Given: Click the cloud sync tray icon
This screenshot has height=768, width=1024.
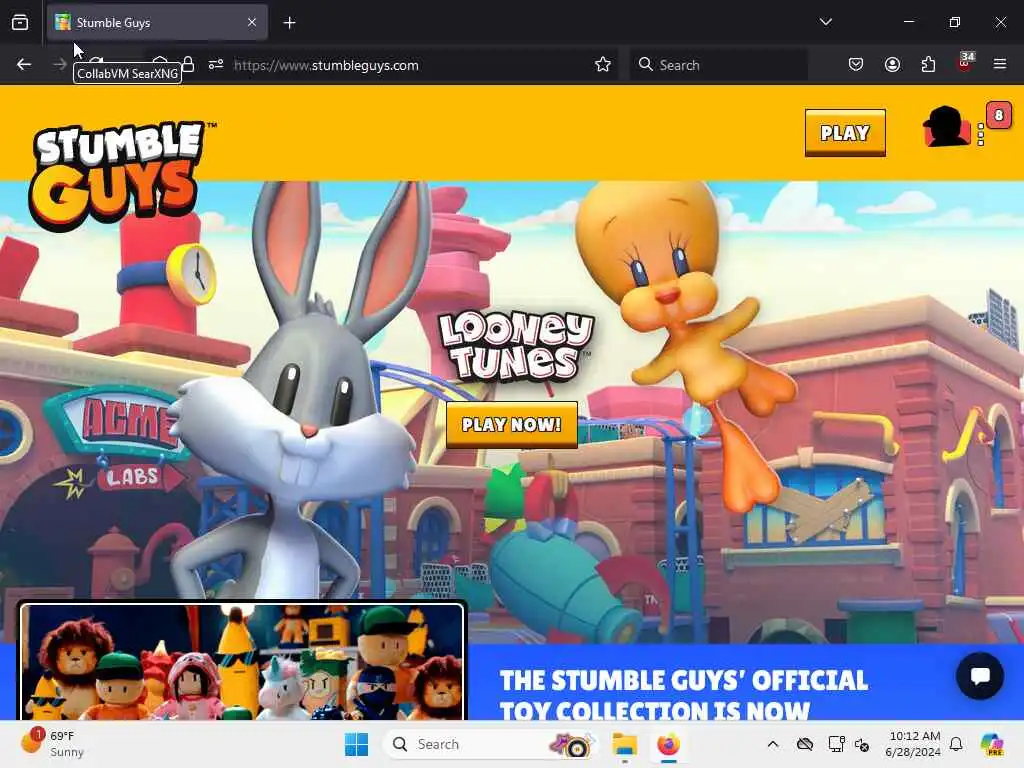Looking at the screenshot, I should click(805, 744).
